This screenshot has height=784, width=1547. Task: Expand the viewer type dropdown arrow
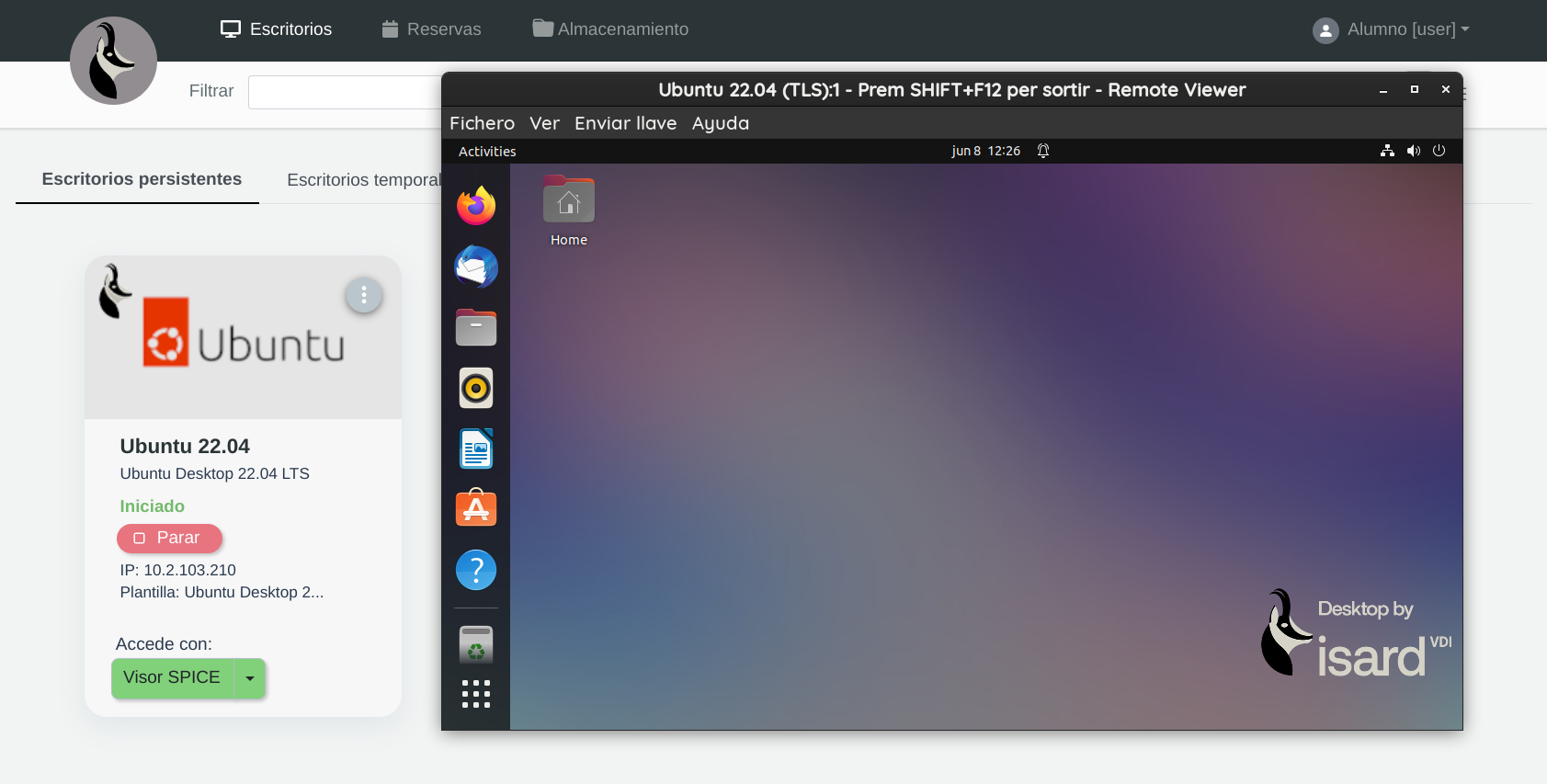250,678
